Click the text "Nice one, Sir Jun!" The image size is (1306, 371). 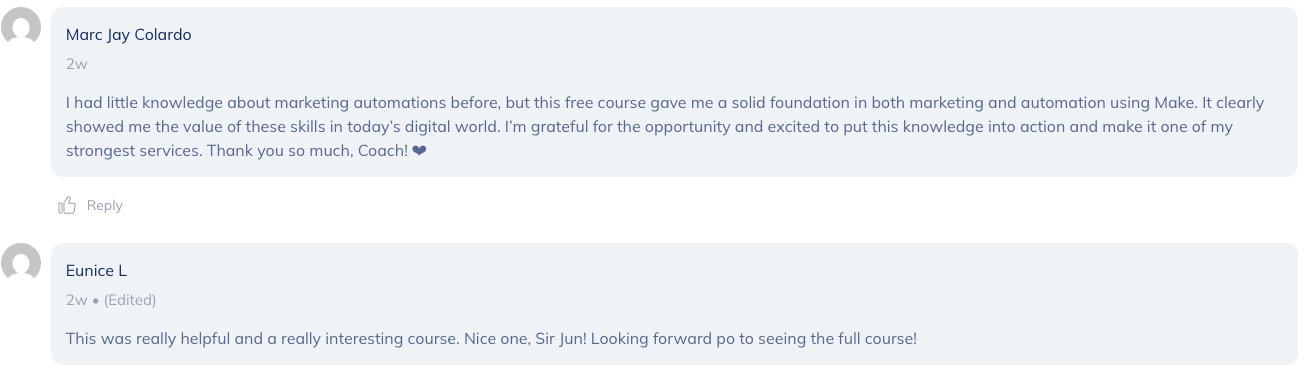pos(527,338)
